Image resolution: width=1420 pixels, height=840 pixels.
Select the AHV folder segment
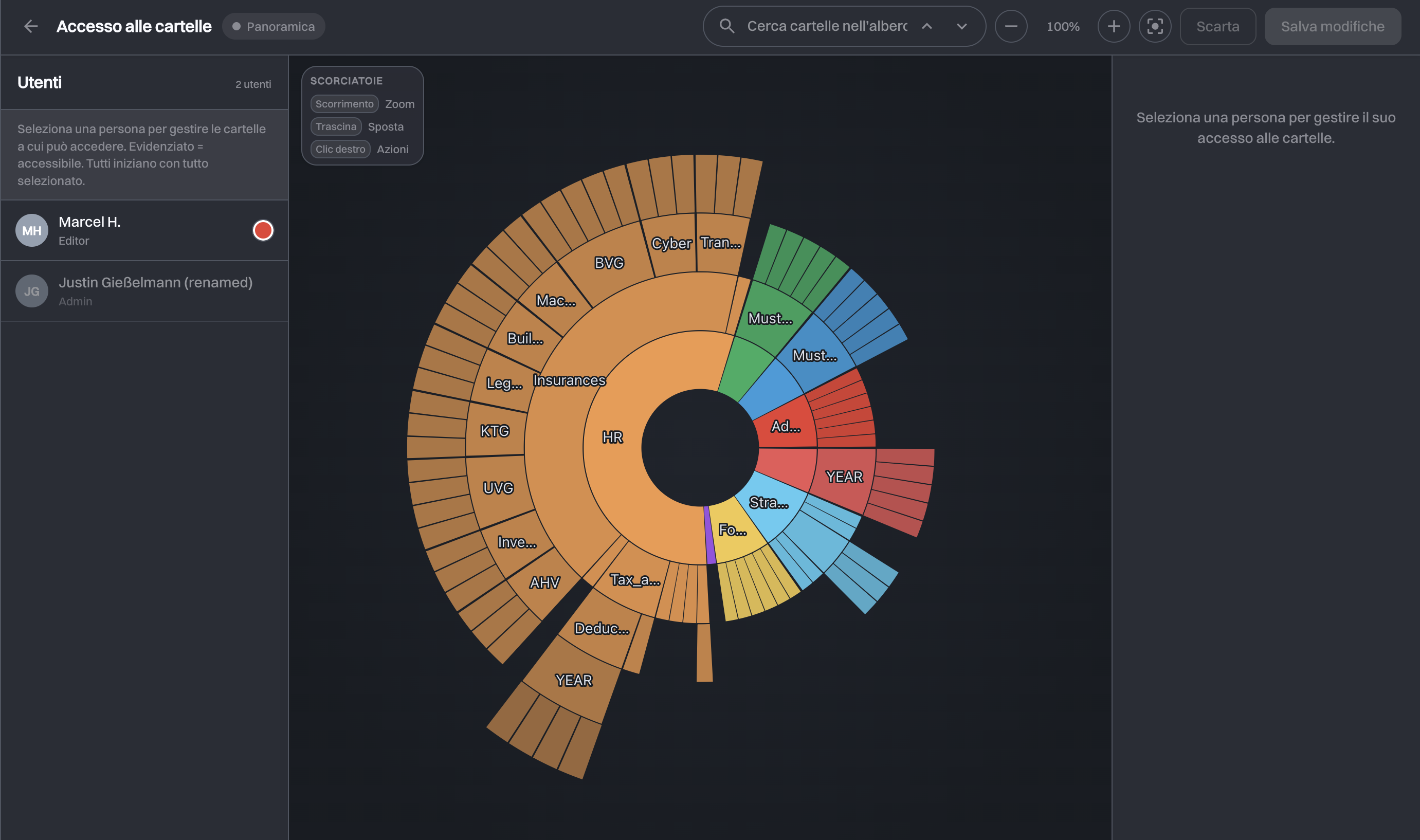point(544,582)
